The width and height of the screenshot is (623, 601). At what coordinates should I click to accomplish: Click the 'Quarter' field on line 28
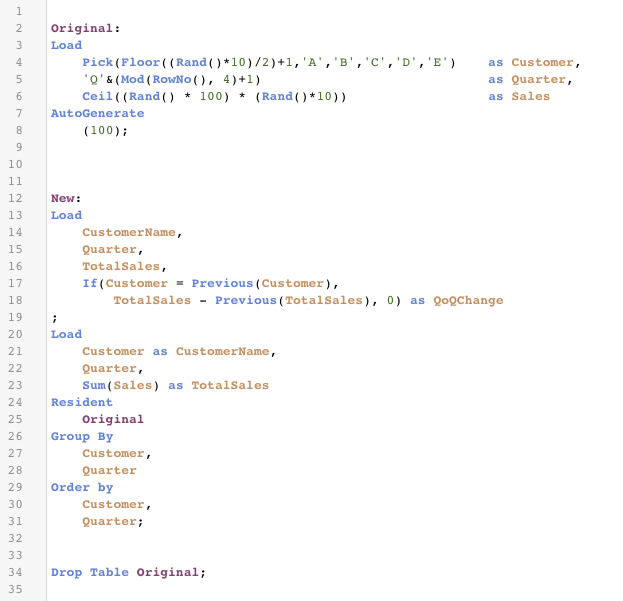tap(109, 471)
